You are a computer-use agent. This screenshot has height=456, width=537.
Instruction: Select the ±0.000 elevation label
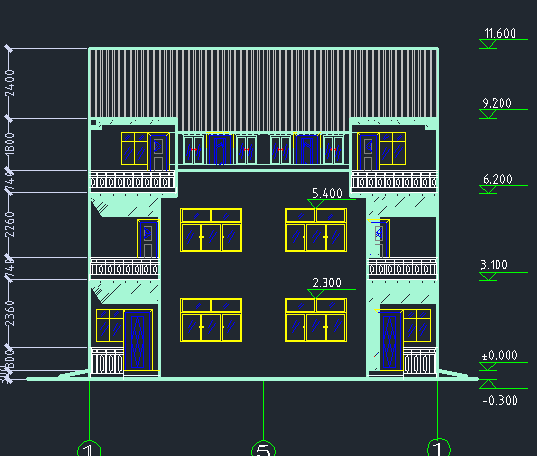(x=499, y=355)
